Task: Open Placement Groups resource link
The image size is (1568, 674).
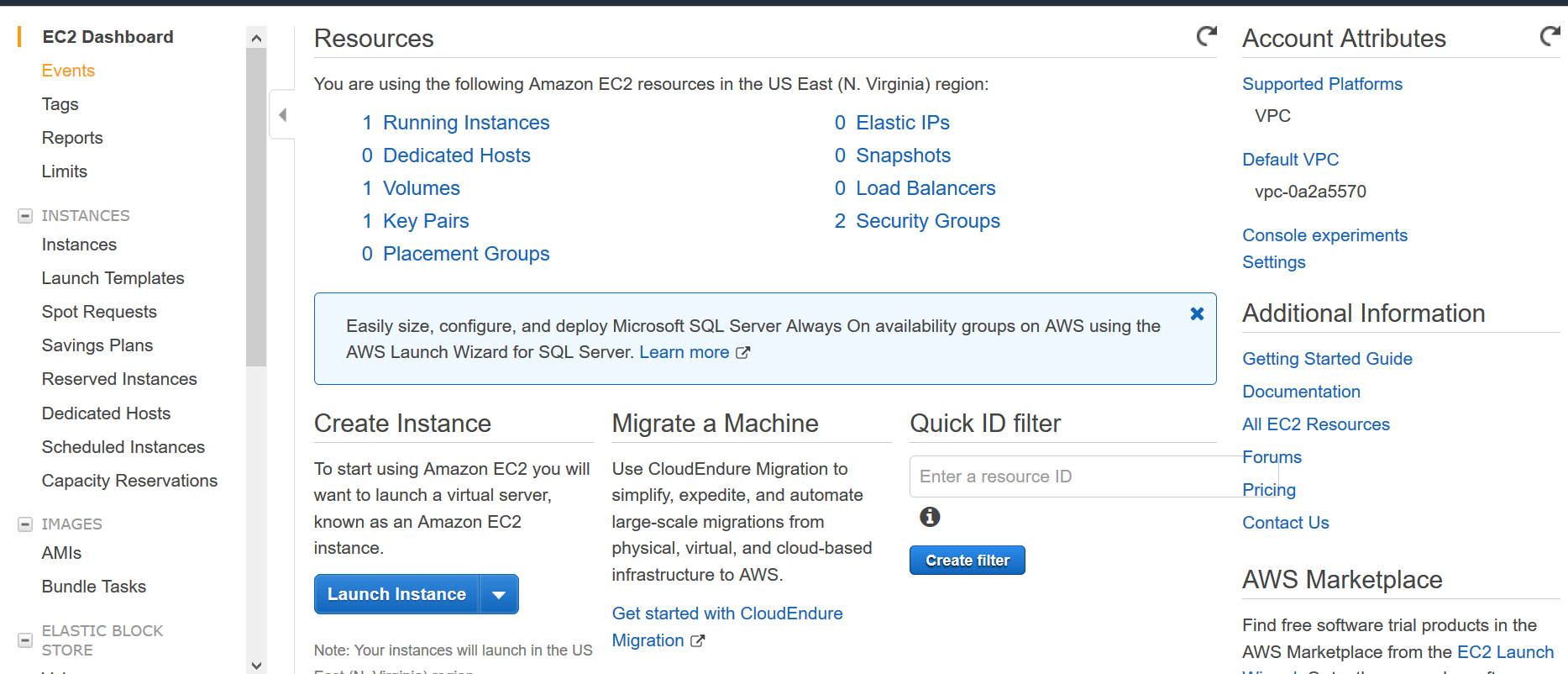Action: point(466,254)
